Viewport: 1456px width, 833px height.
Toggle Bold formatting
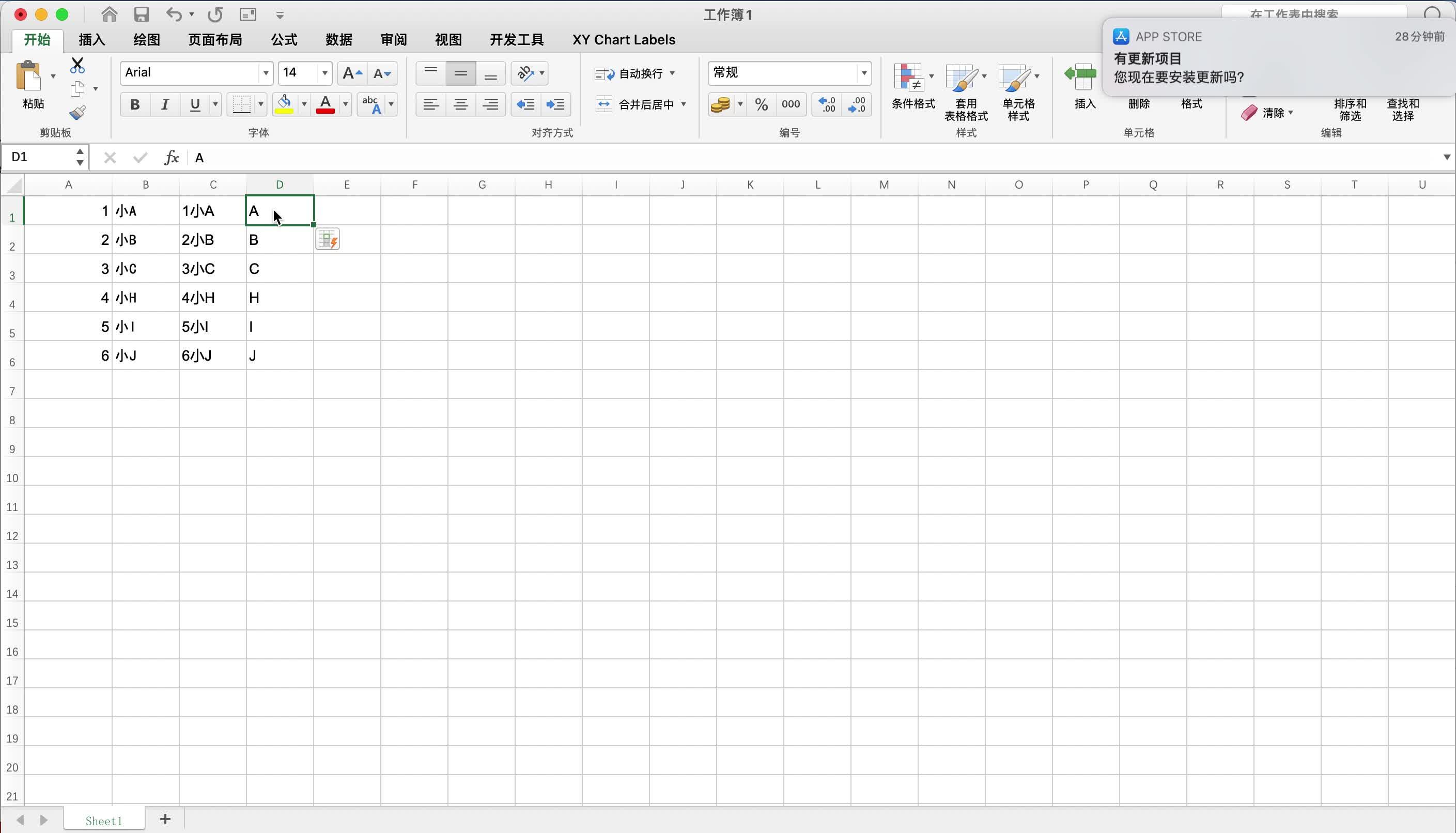pos(135,104)
